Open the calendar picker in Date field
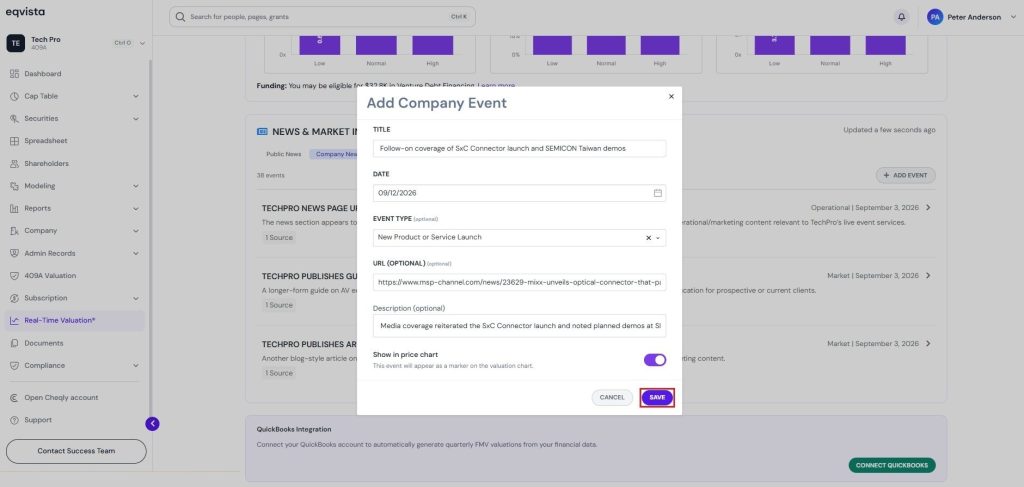Image resolution: width=1024 pixels, height=487 pixels. click(x=658, y=193)
